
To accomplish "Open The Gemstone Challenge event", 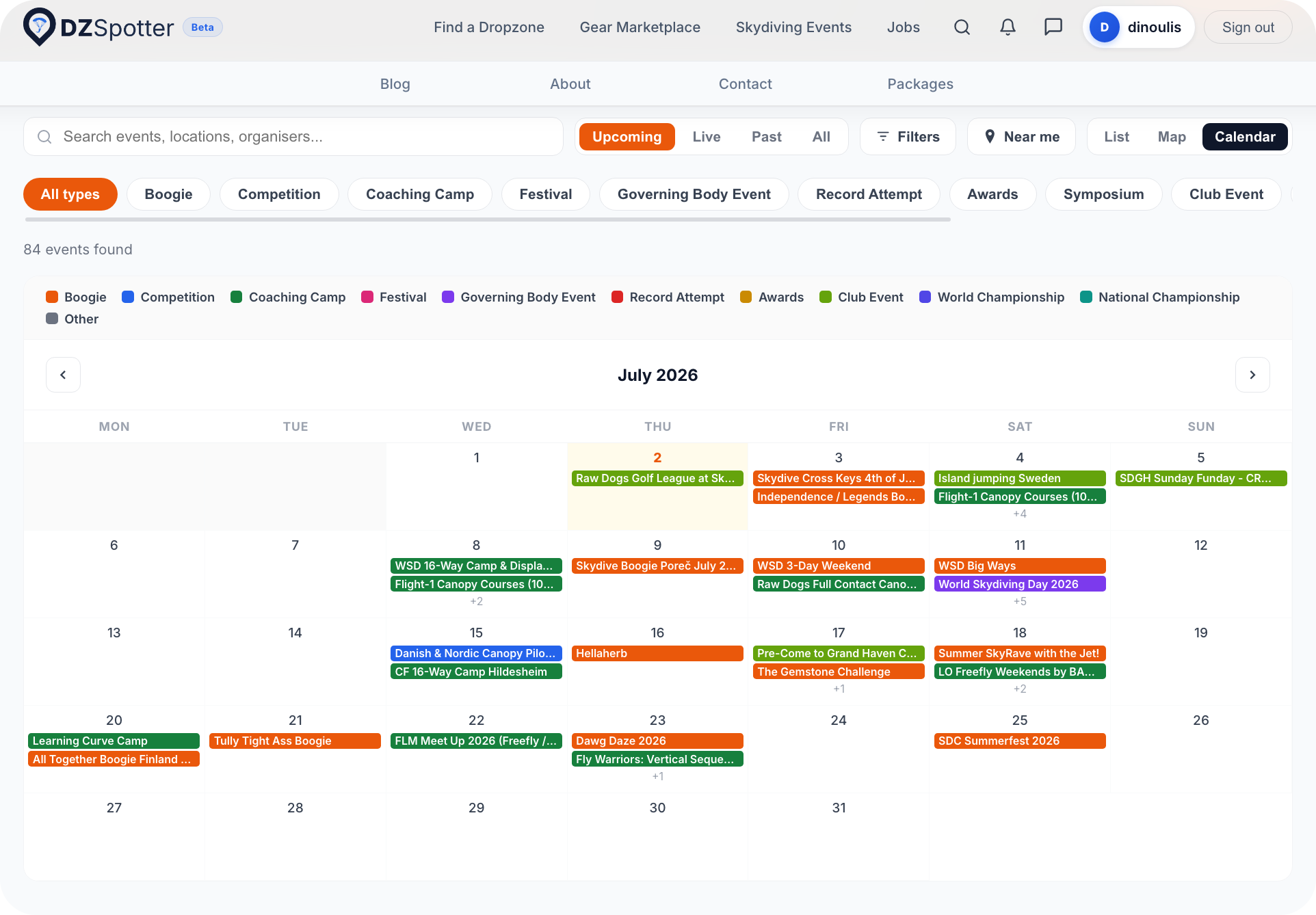I will click(839, 672).
